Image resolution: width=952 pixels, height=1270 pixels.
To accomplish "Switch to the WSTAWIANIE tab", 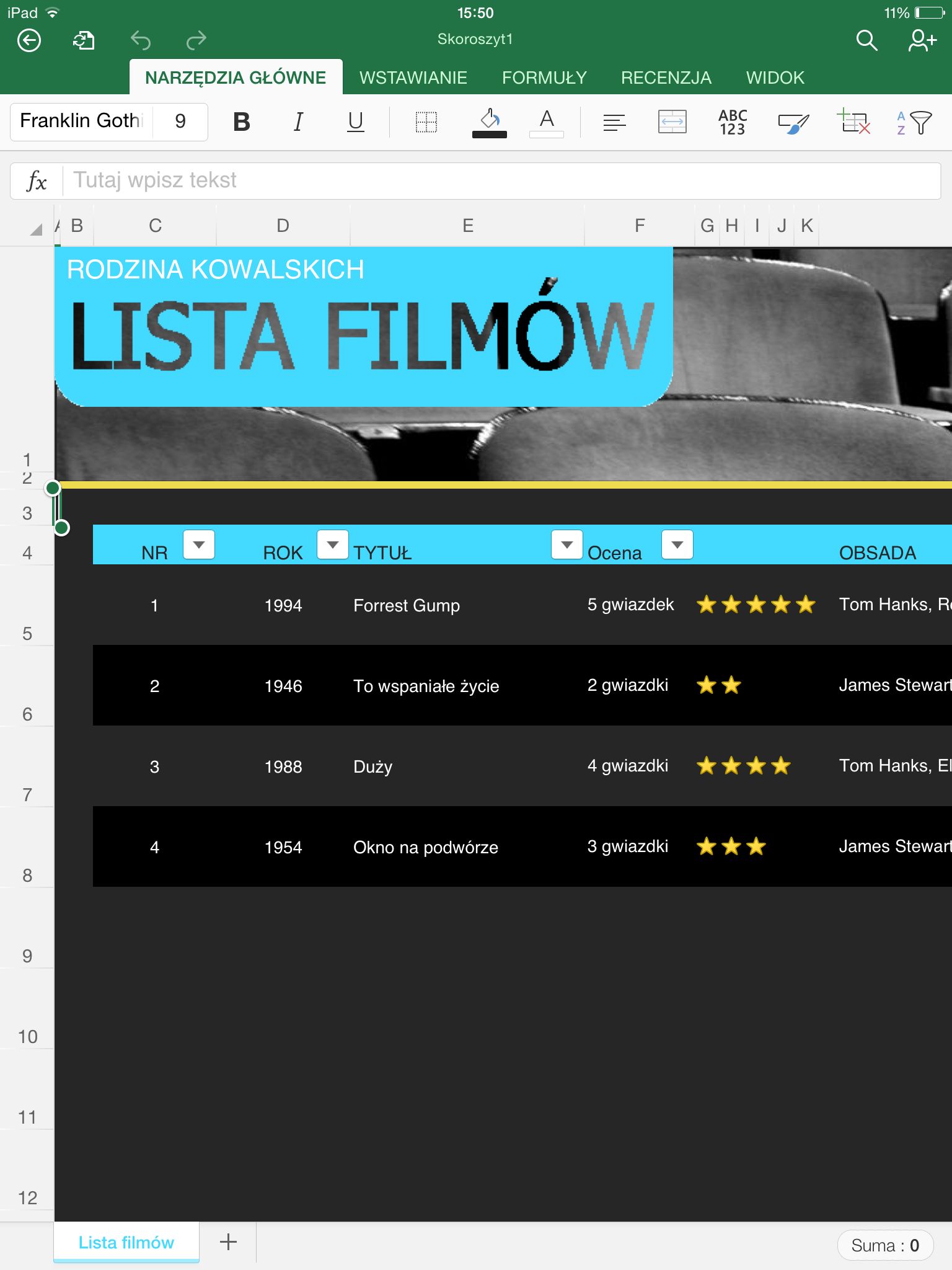I will tap(413, 78).
